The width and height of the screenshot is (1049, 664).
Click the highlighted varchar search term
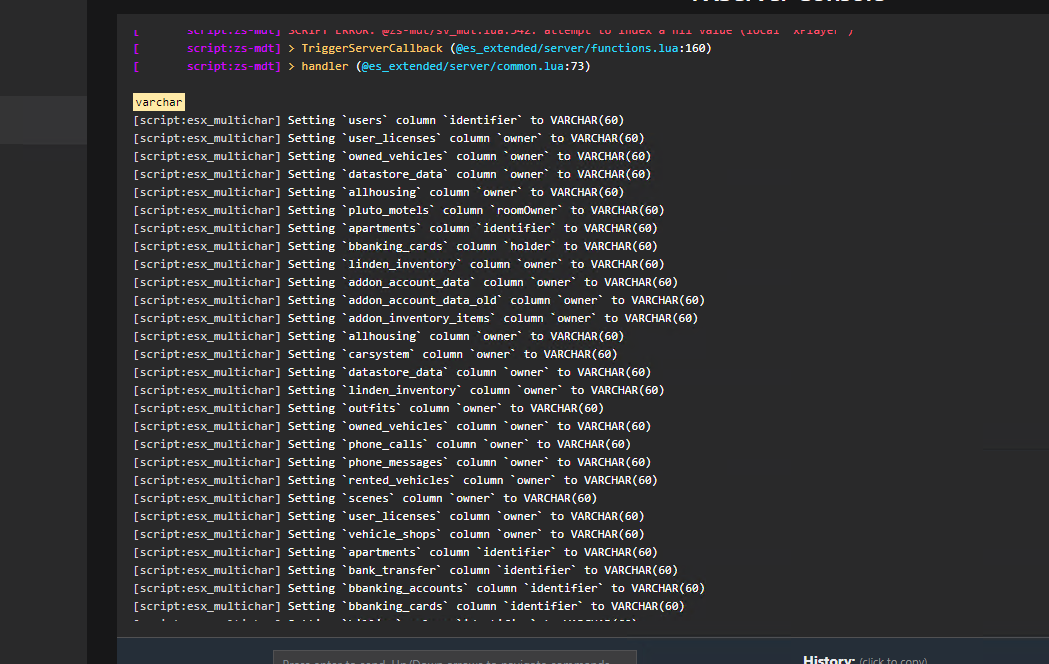click(158, 101)
